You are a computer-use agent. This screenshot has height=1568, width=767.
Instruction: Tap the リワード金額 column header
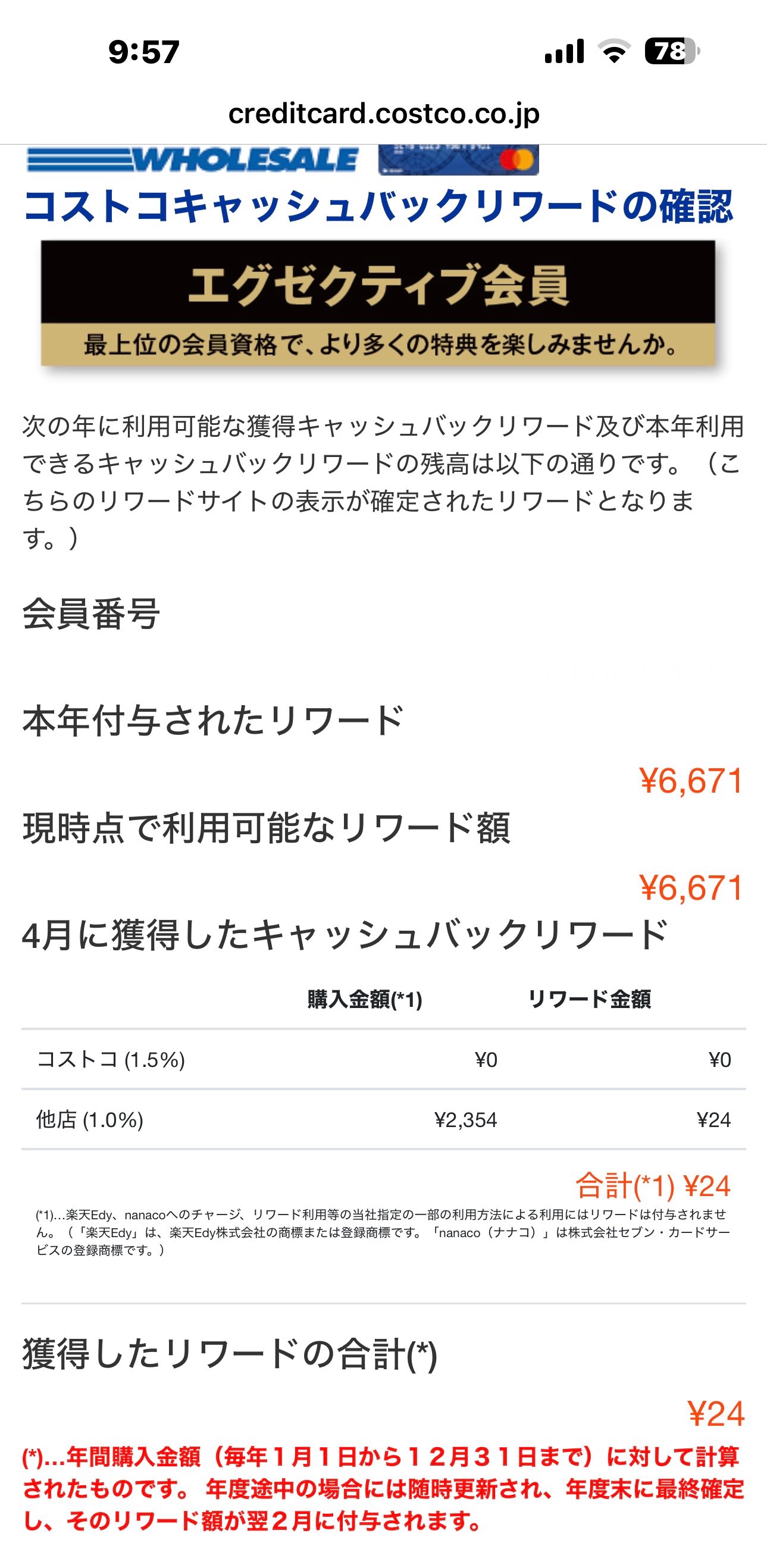click(589, 1000)
